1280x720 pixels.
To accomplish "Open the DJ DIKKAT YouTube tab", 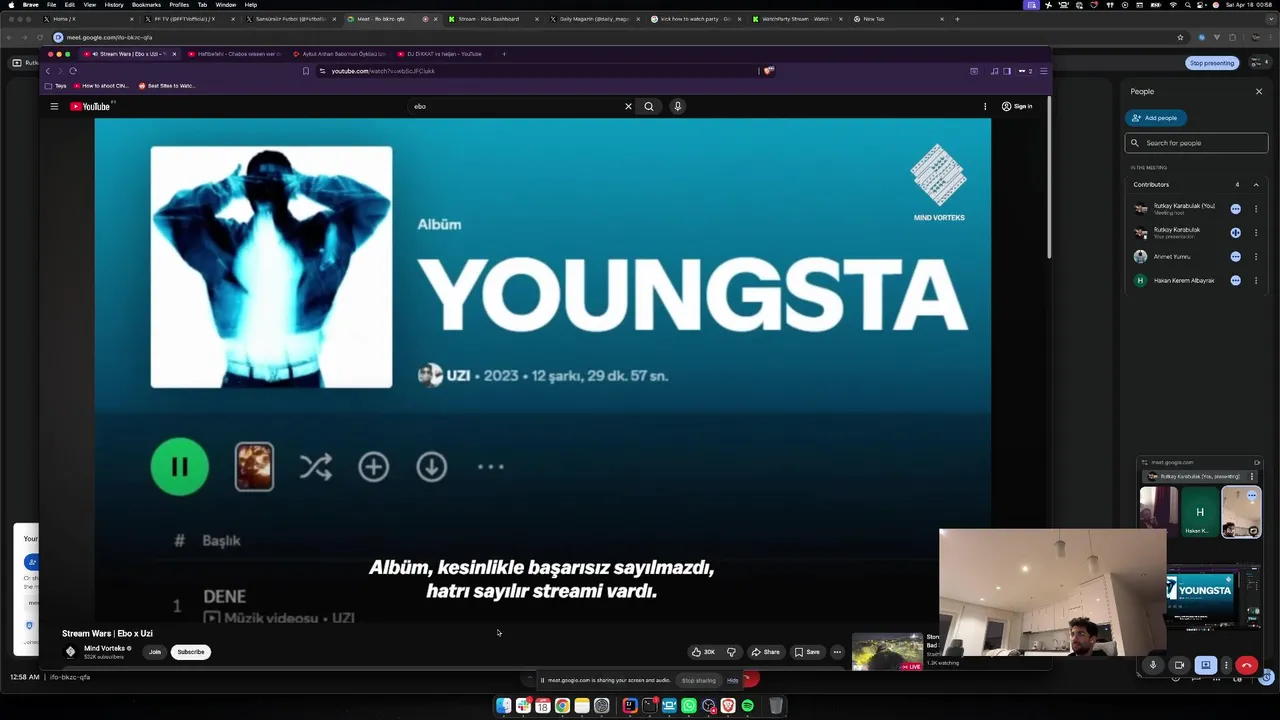I will pyautogui.click(x=444, y=54).
